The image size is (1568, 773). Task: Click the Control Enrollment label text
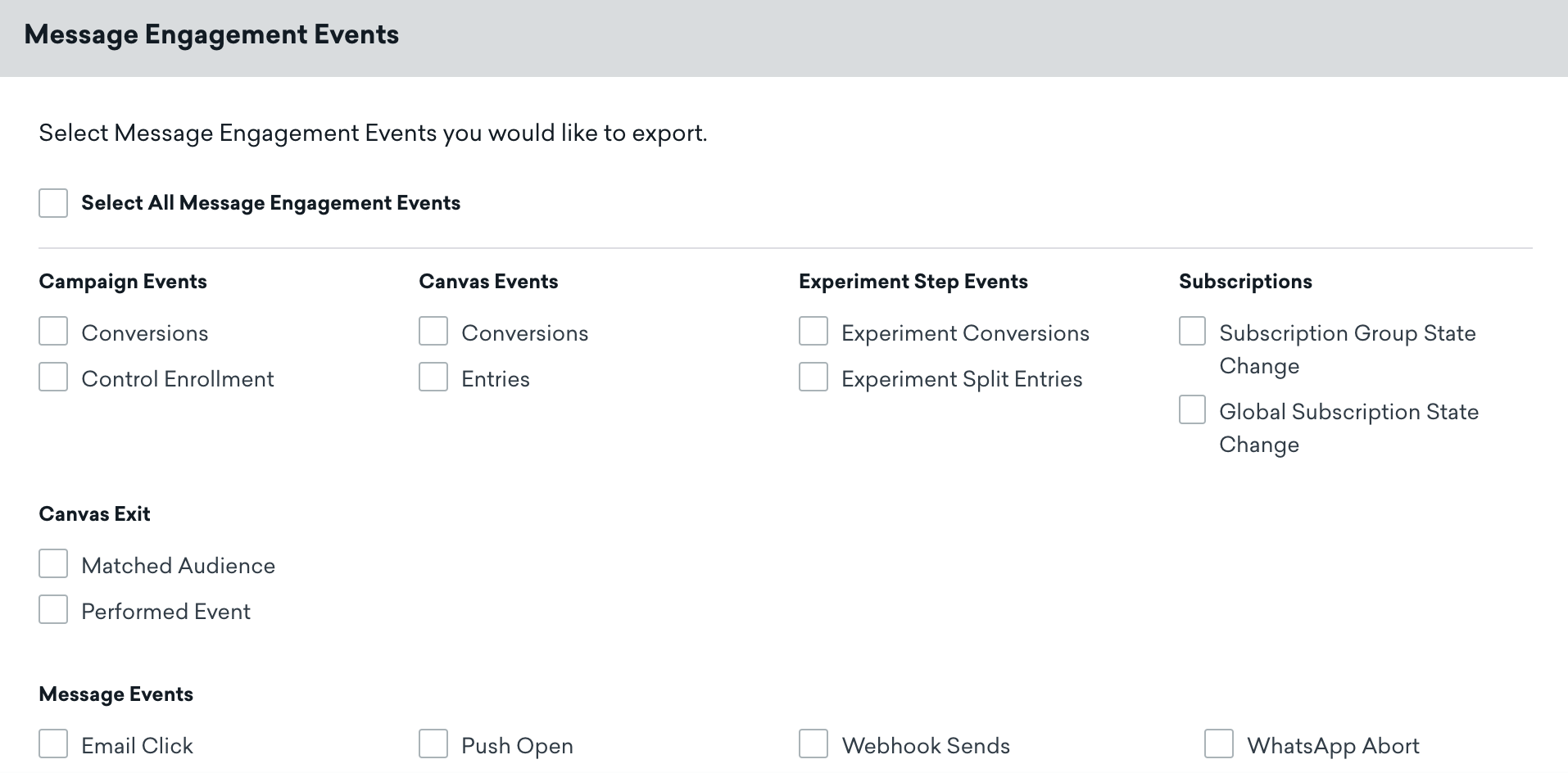tap(178, 379)
